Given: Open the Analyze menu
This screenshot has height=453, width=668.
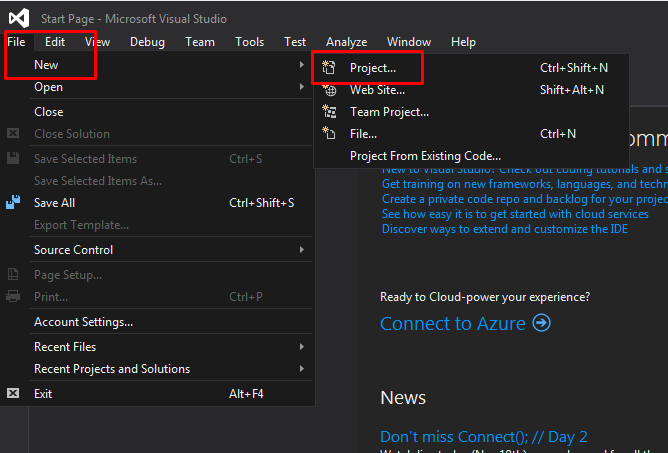Looking at the screenshot, I should pos(346,42).
